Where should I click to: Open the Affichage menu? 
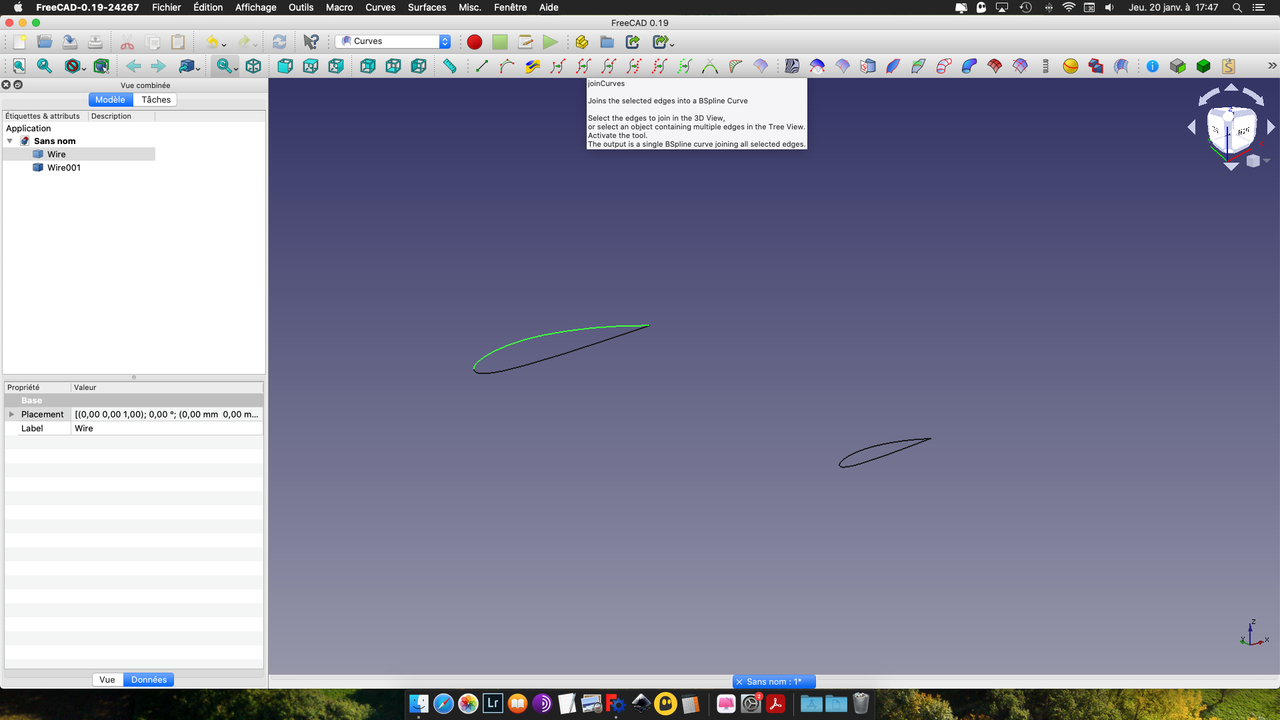coord(256,7)
